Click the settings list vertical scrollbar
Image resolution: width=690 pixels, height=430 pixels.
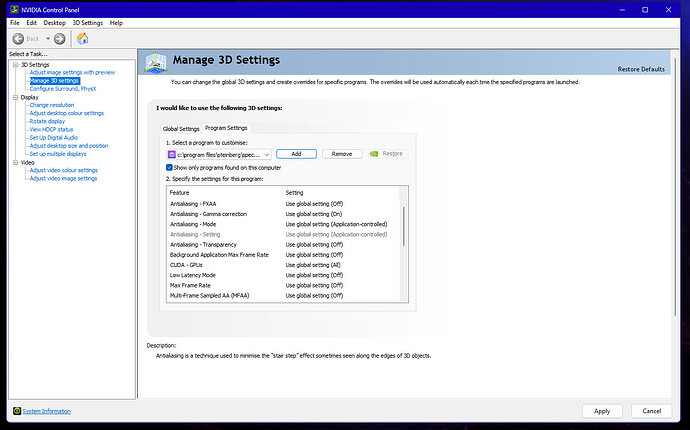point(403,226)
